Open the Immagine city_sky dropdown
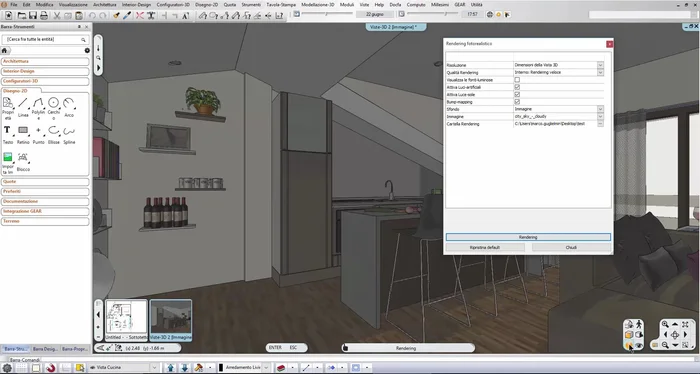The width and height of the screenshot is (700, 374). tap(600, 116)
